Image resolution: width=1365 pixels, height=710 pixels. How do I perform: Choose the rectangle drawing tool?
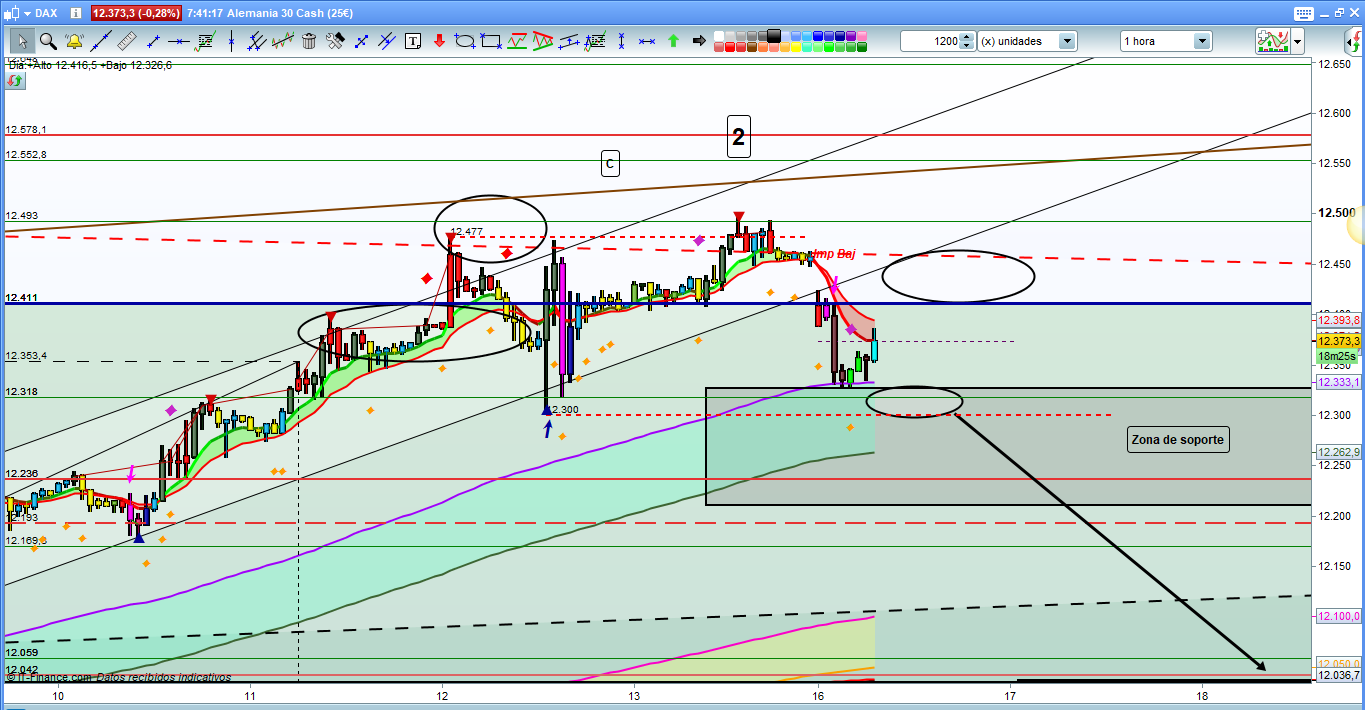[491, 41]
